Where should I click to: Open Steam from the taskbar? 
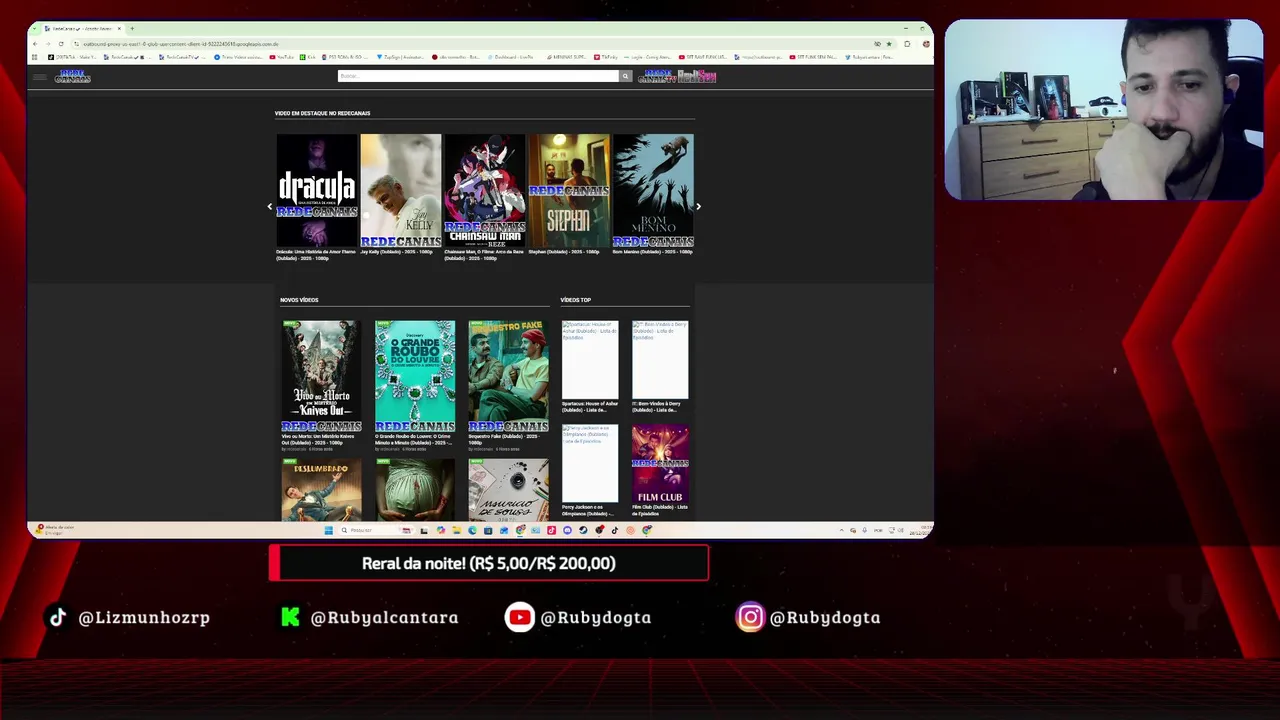click(583, 530)
